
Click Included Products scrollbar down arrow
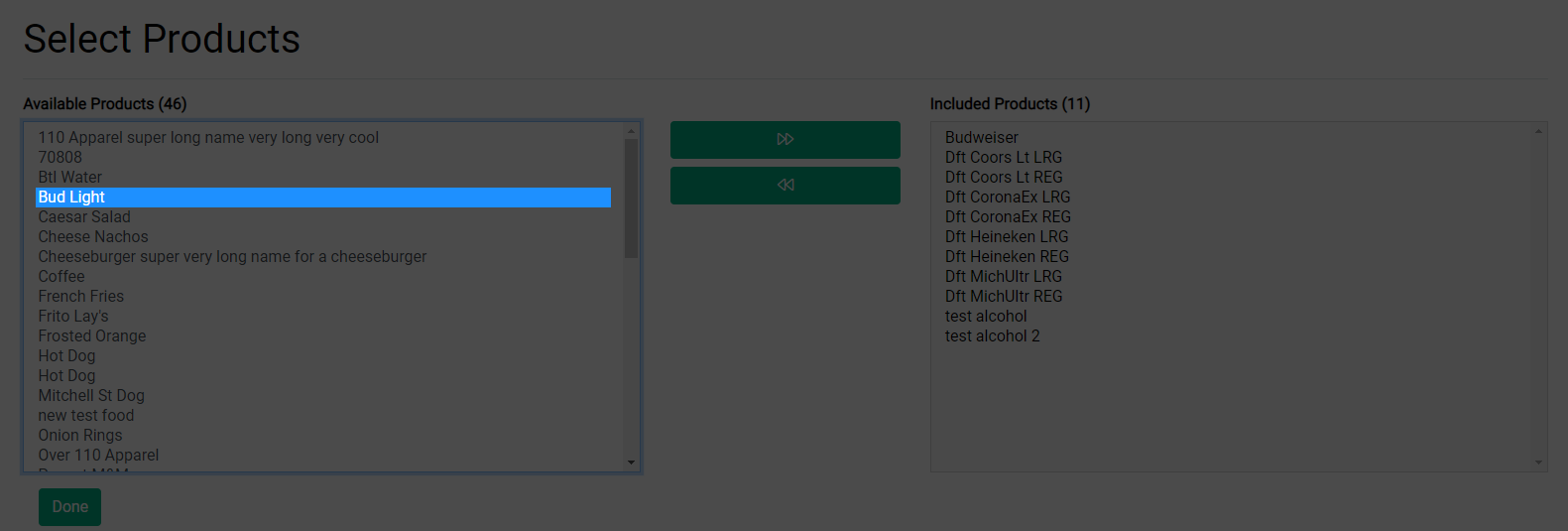click(x=1538, y=463)
